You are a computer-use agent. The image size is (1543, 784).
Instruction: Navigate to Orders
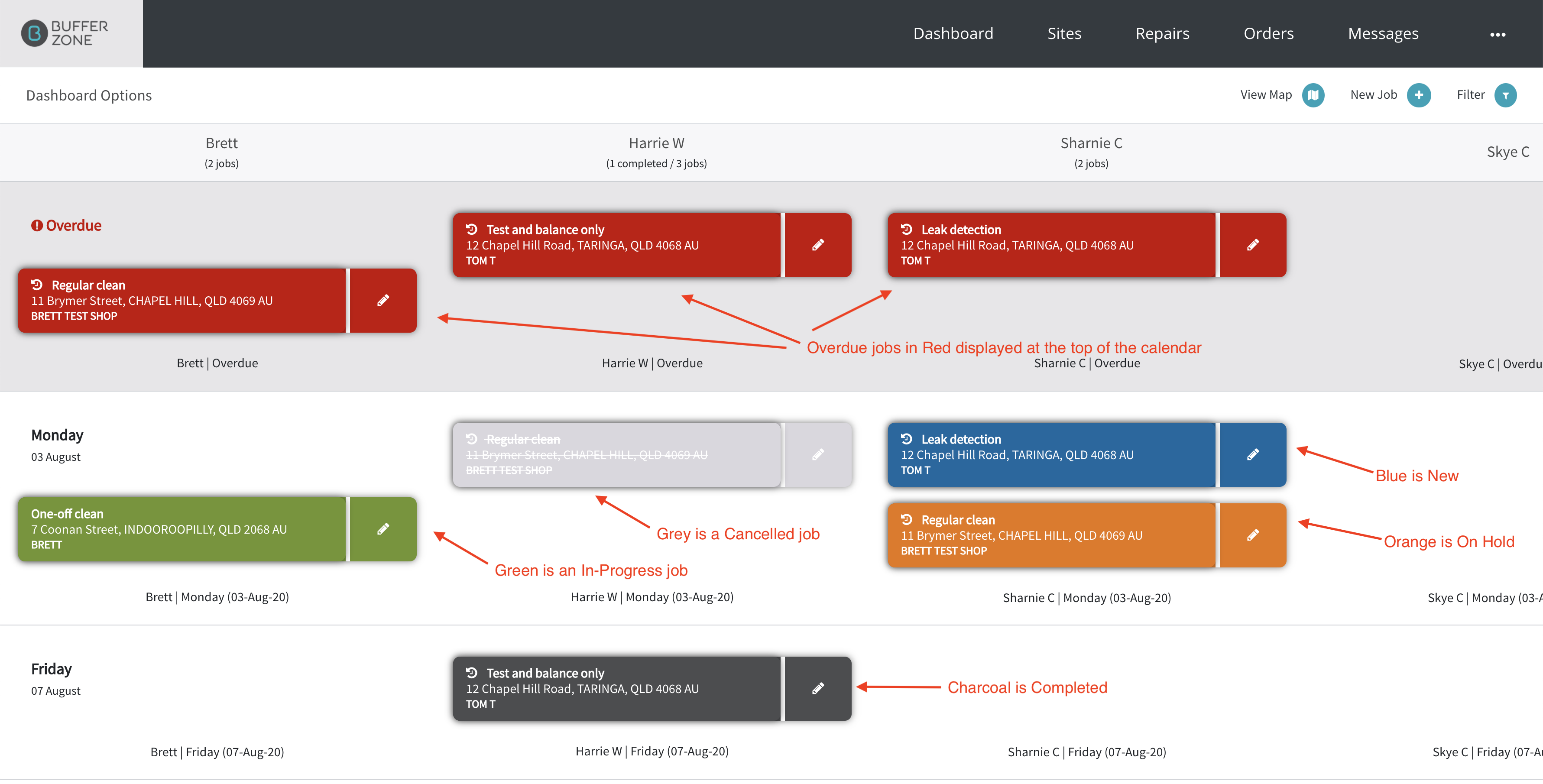[1268, 33]
